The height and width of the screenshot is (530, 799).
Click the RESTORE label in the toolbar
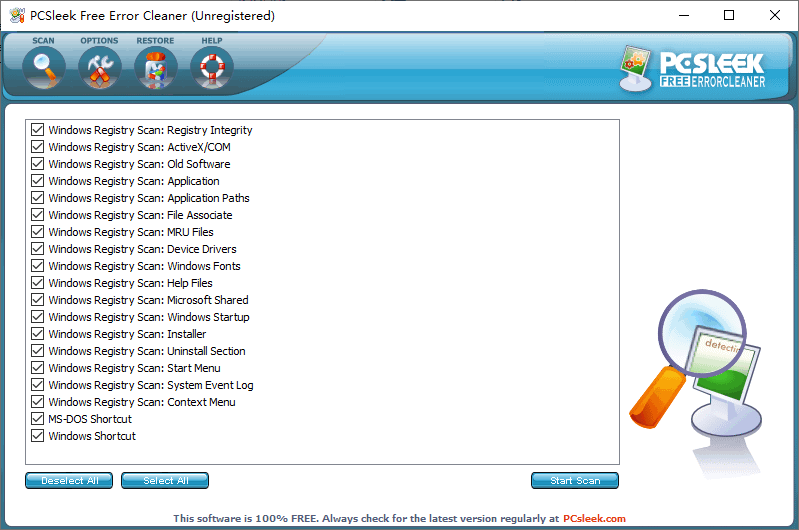[155, 40]
